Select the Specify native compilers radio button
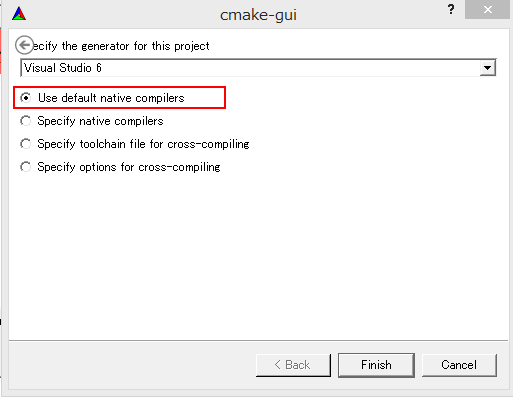The width and height of the screenshot is (513, 397). click(x=26, y=121)
